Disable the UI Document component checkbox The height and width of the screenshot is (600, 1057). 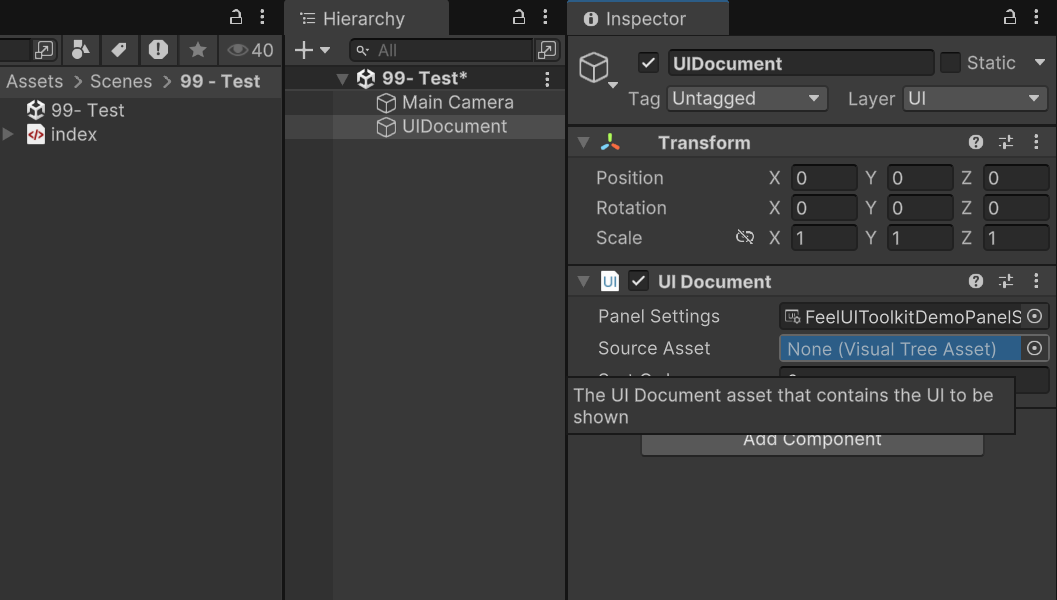(638, 281)
